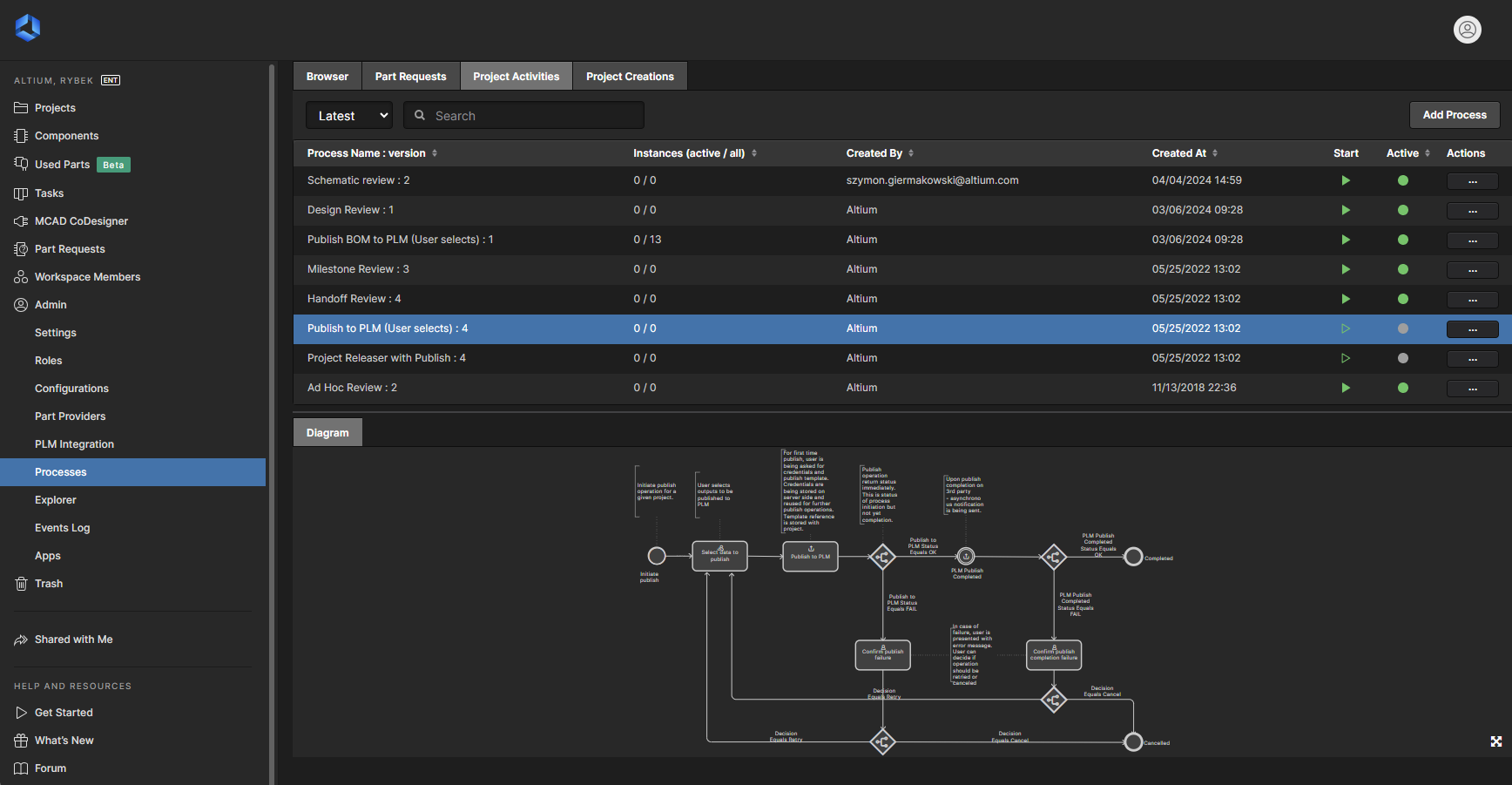Open the Forum link

click(x=51, y=768)
